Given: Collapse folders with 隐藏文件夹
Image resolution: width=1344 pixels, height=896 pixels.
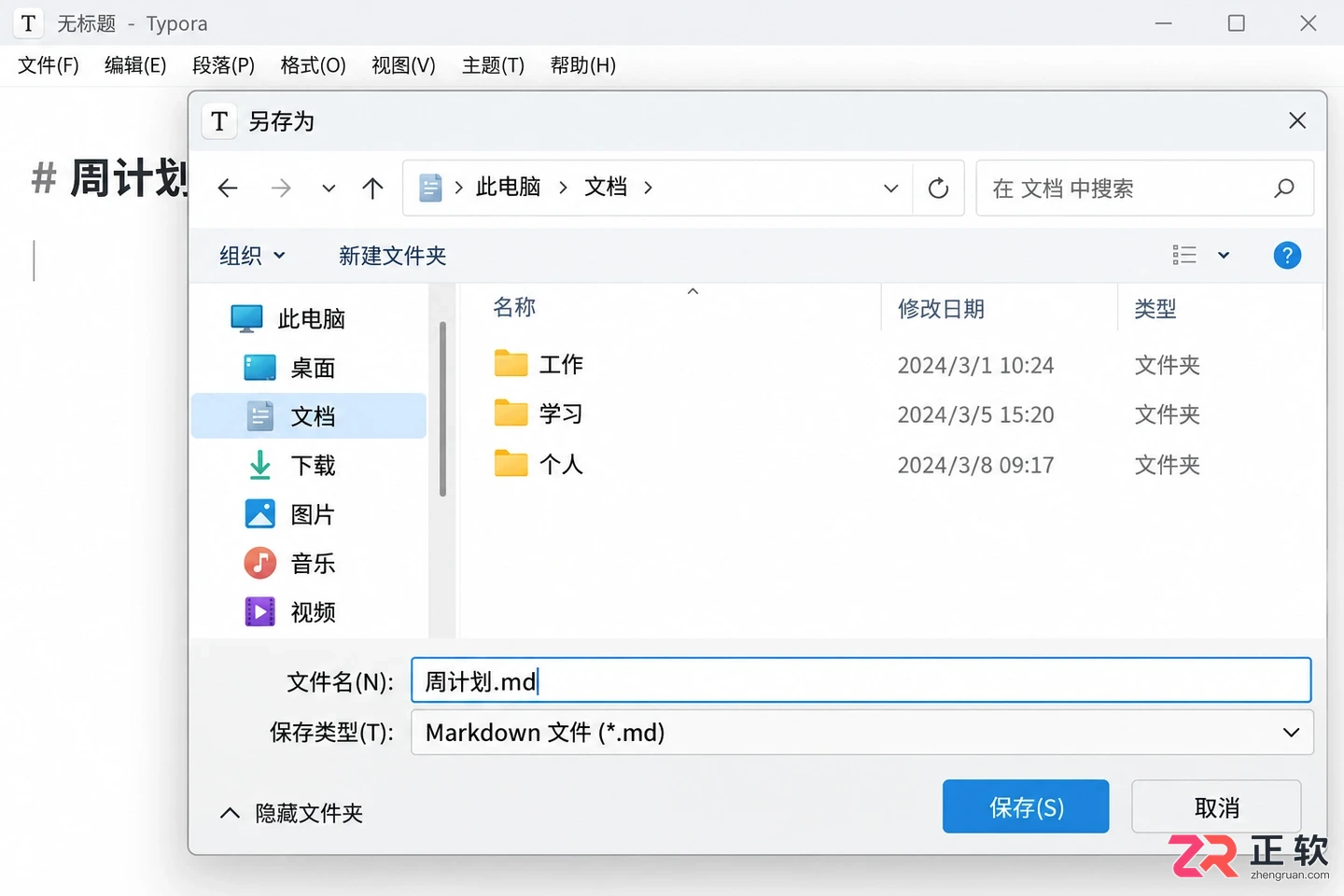Looking at the screenshot, I should tap(291, 813).
